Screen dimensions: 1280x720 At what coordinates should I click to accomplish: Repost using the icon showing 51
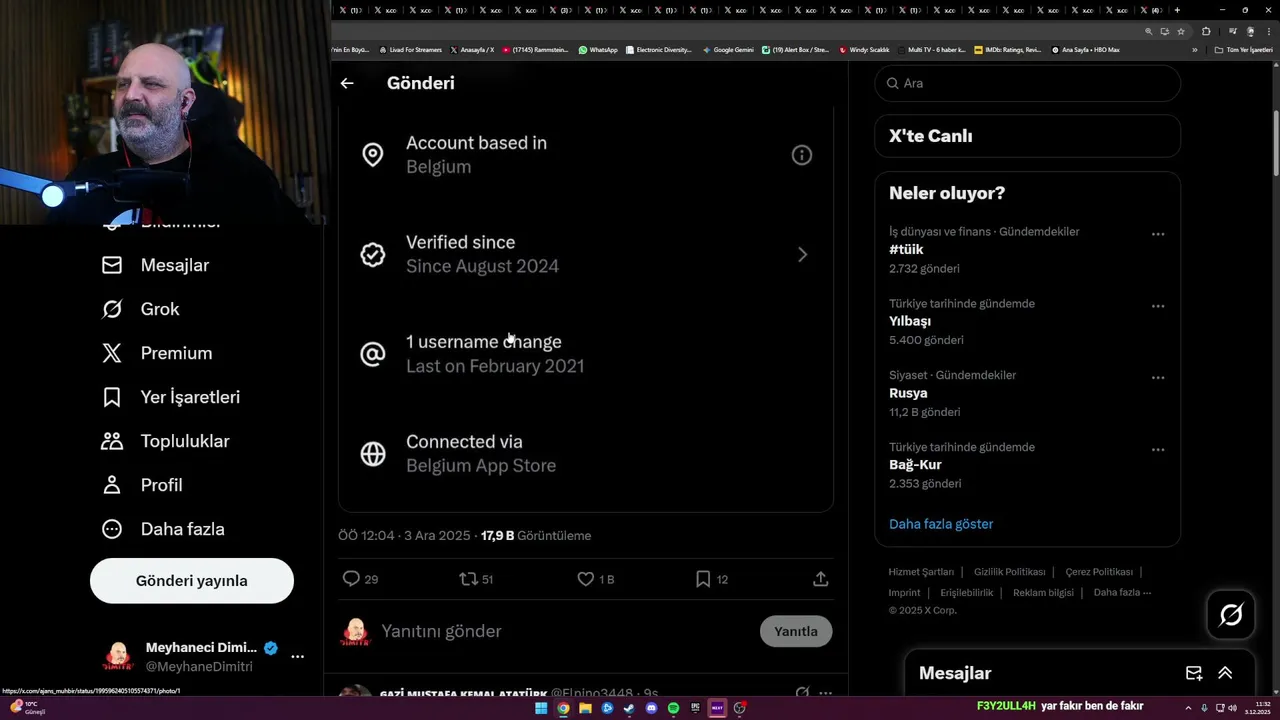[476, 579]
